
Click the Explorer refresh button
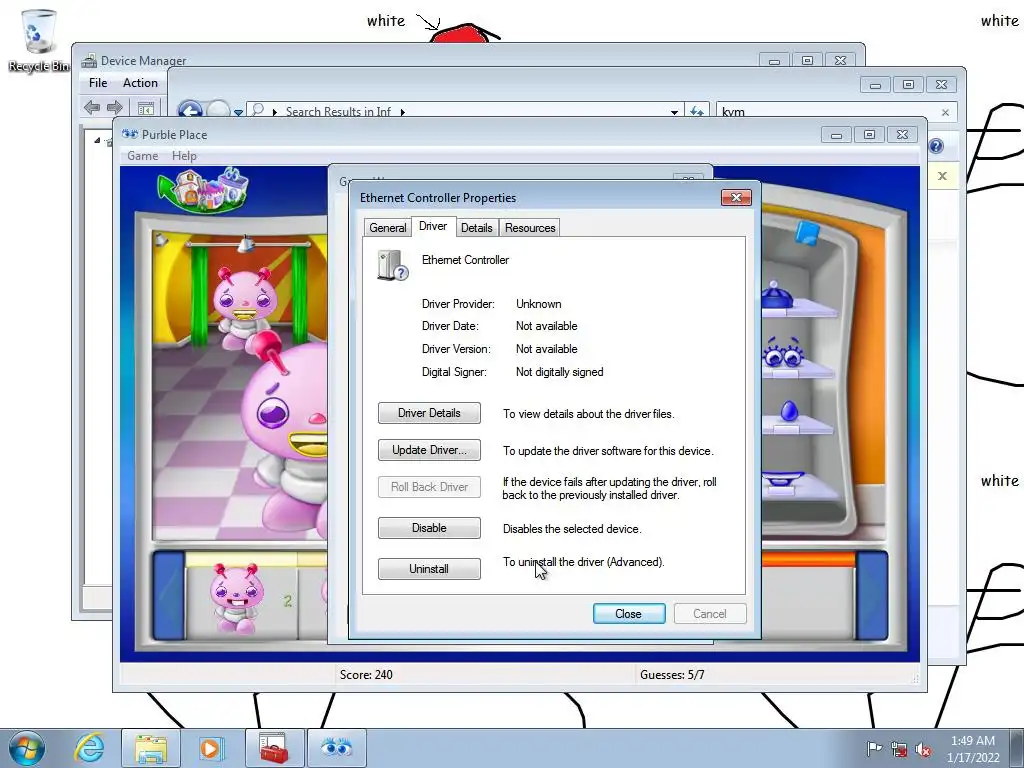(x=697, y=111)
